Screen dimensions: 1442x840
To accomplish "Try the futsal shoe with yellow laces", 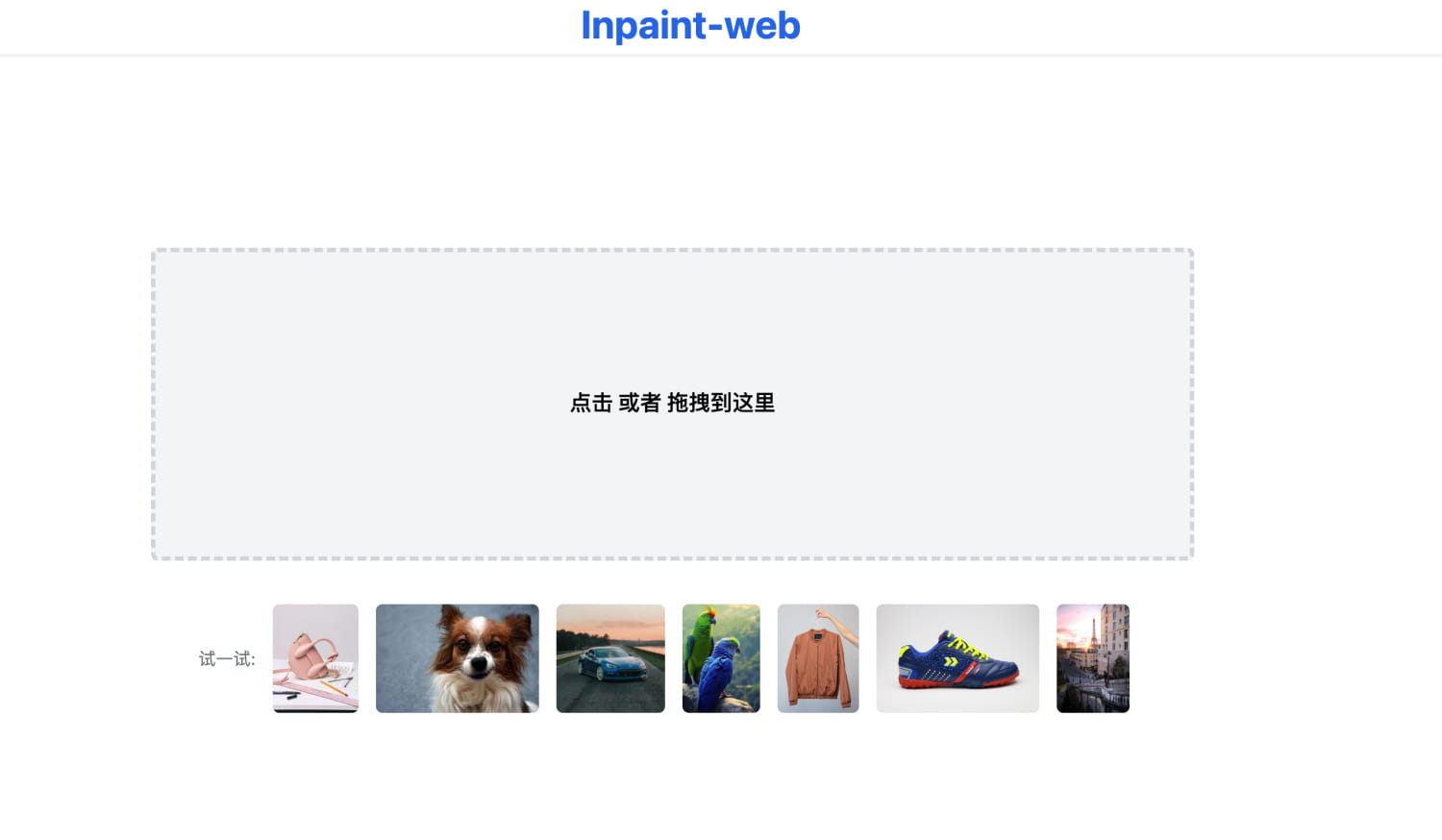I will (x=957, y=658).
